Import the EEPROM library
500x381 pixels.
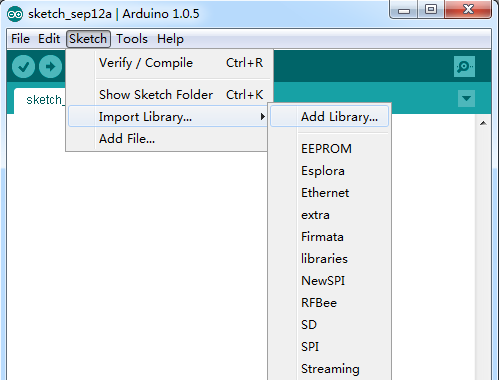(x=329, y=149)
